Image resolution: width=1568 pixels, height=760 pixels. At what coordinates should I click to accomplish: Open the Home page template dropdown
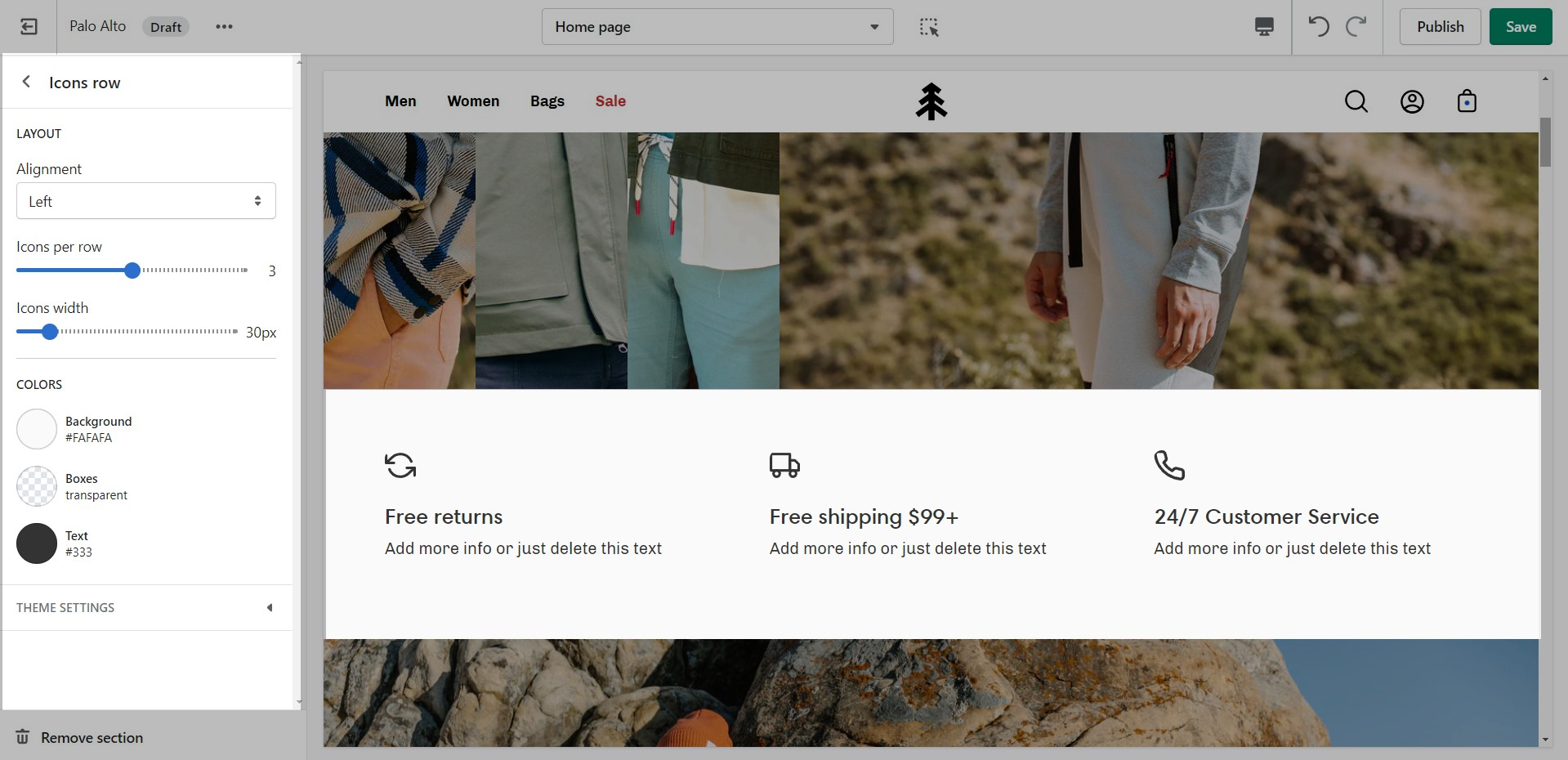coord(717,27)
